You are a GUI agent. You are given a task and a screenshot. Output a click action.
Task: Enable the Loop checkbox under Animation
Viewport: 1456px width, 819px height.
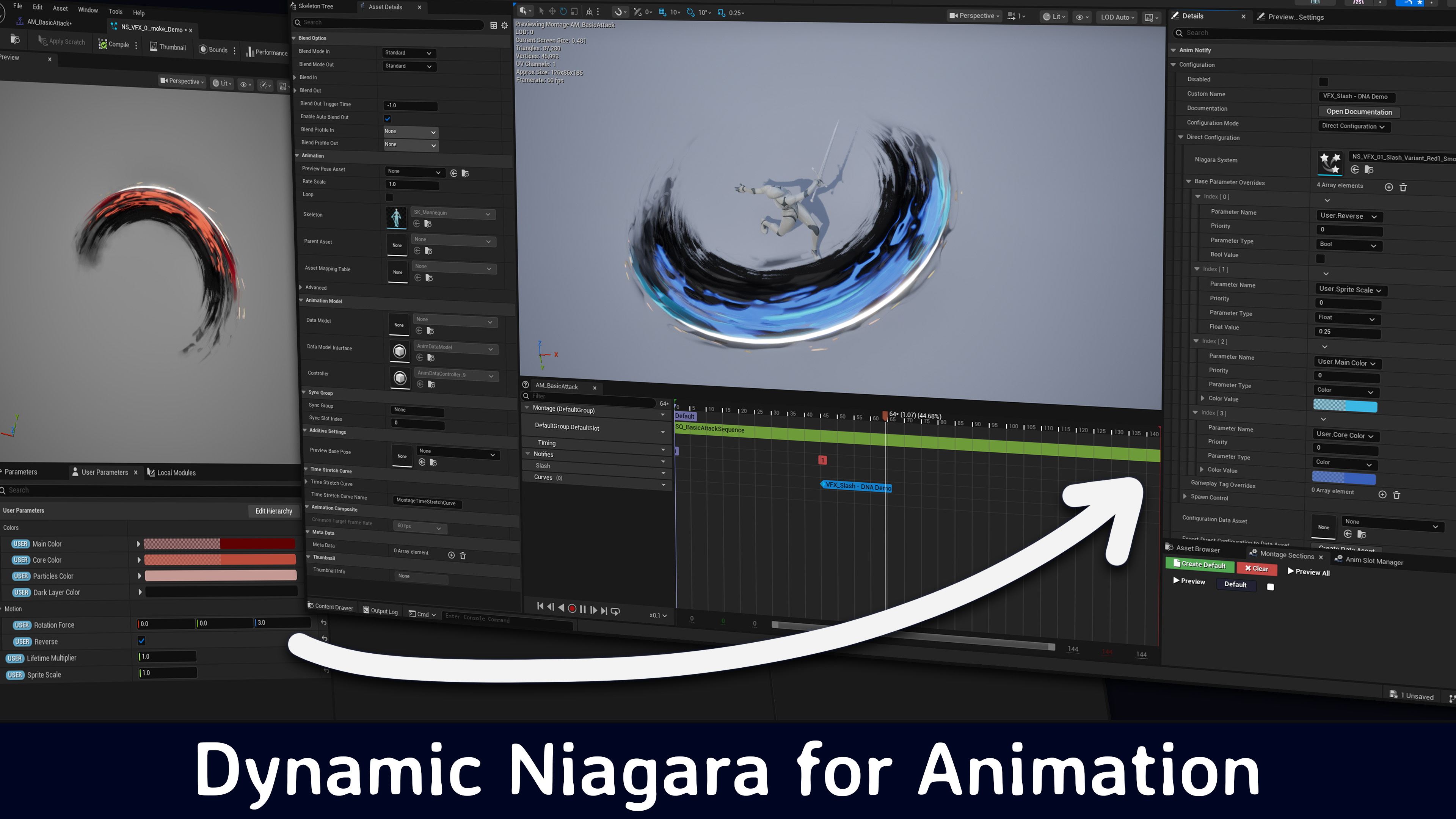pos(389,197)
